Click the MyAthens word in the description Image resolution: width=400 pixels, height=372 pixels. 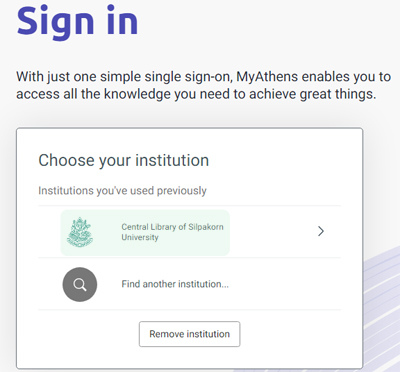point(267,77)
